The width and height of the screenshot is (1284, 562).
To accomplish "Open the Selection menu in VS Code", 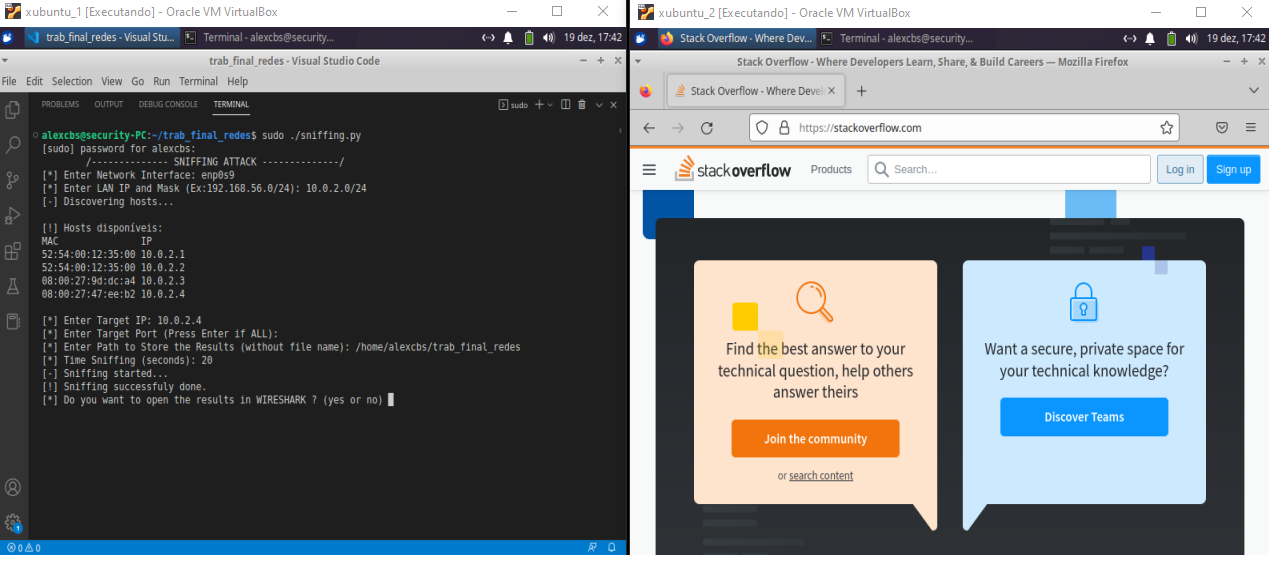I will click(72, 81).
